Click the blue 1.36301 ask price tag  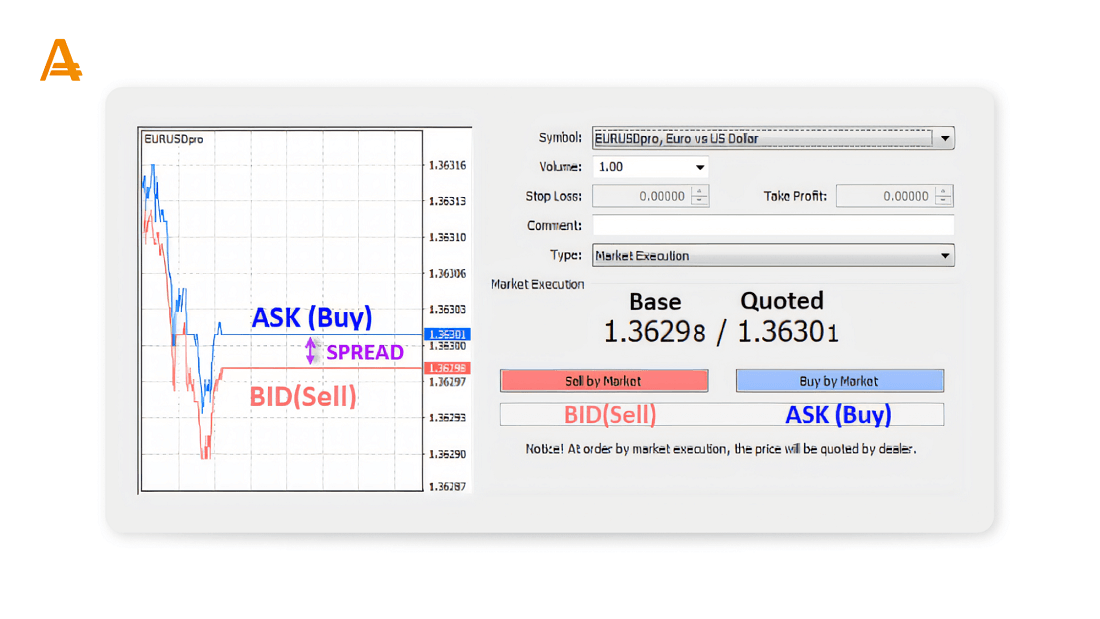pyautogui.click(x=445, y=334)
